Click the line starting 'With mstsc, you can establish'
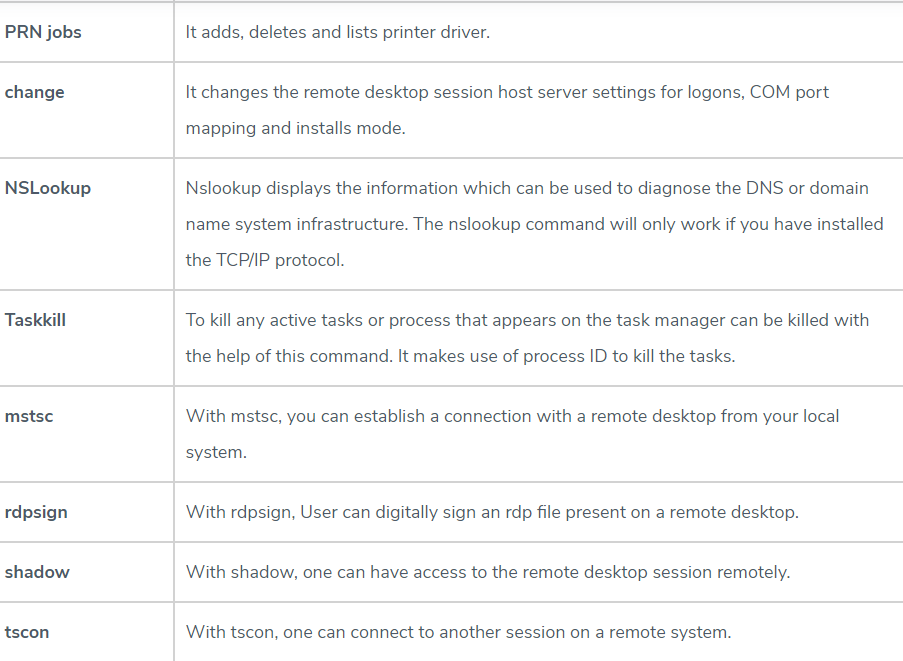Image resolution: width=903 pixels, height=661 pixels. tap(512, 416)
